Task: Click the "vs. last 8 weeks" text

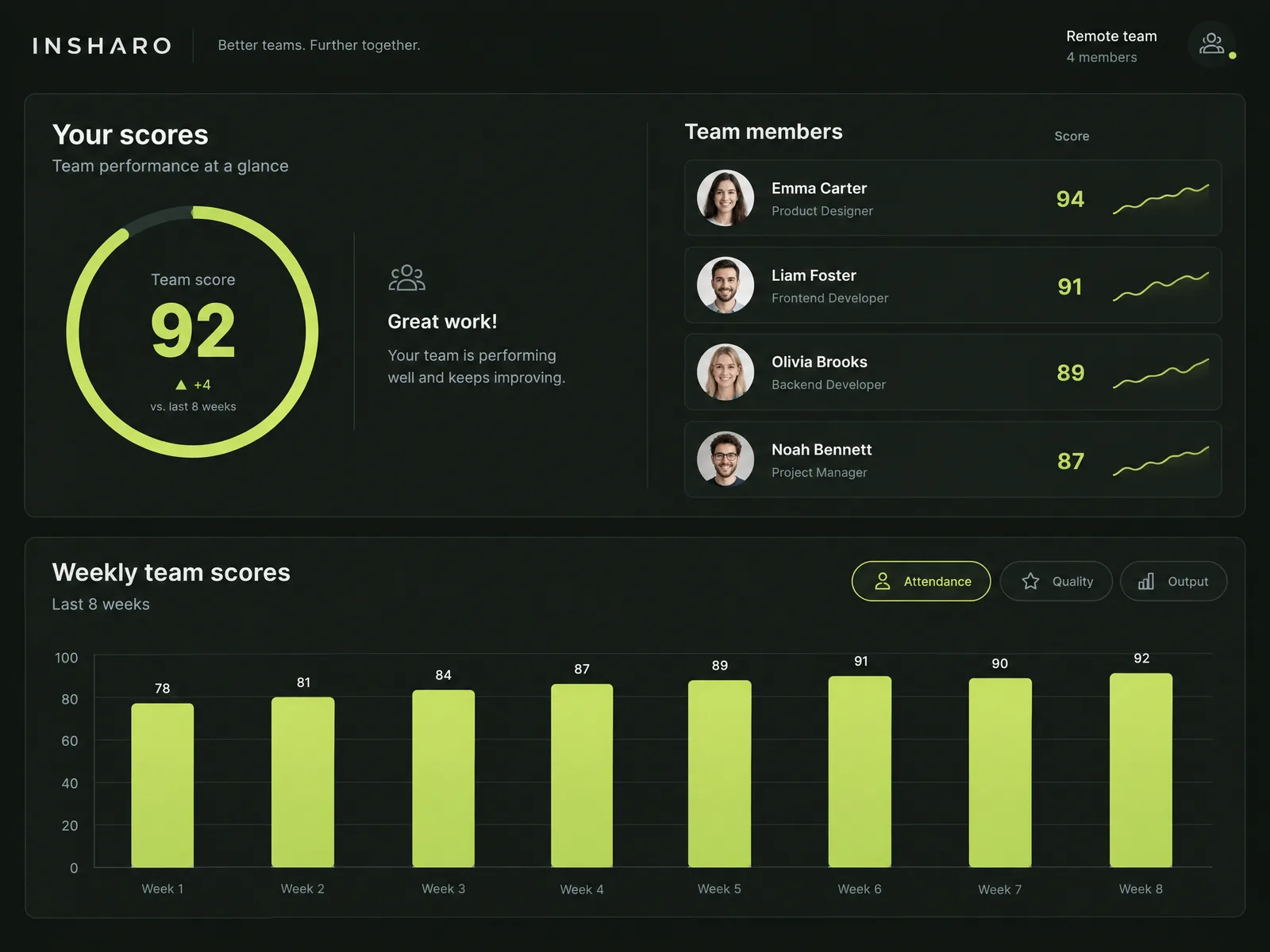Action: point(193,406)
